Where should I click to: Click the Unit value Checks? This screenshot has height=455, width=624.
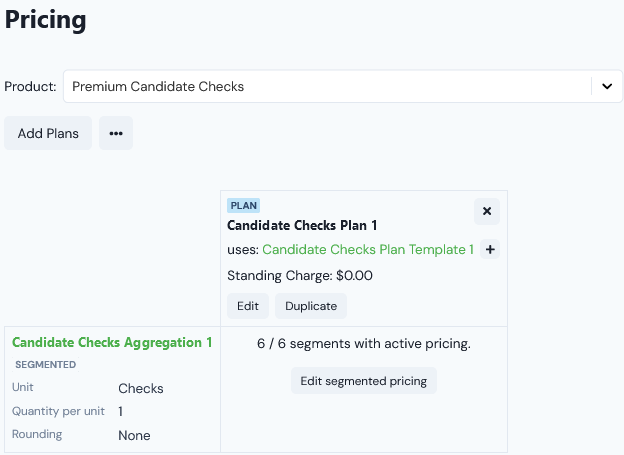point(141,388)
